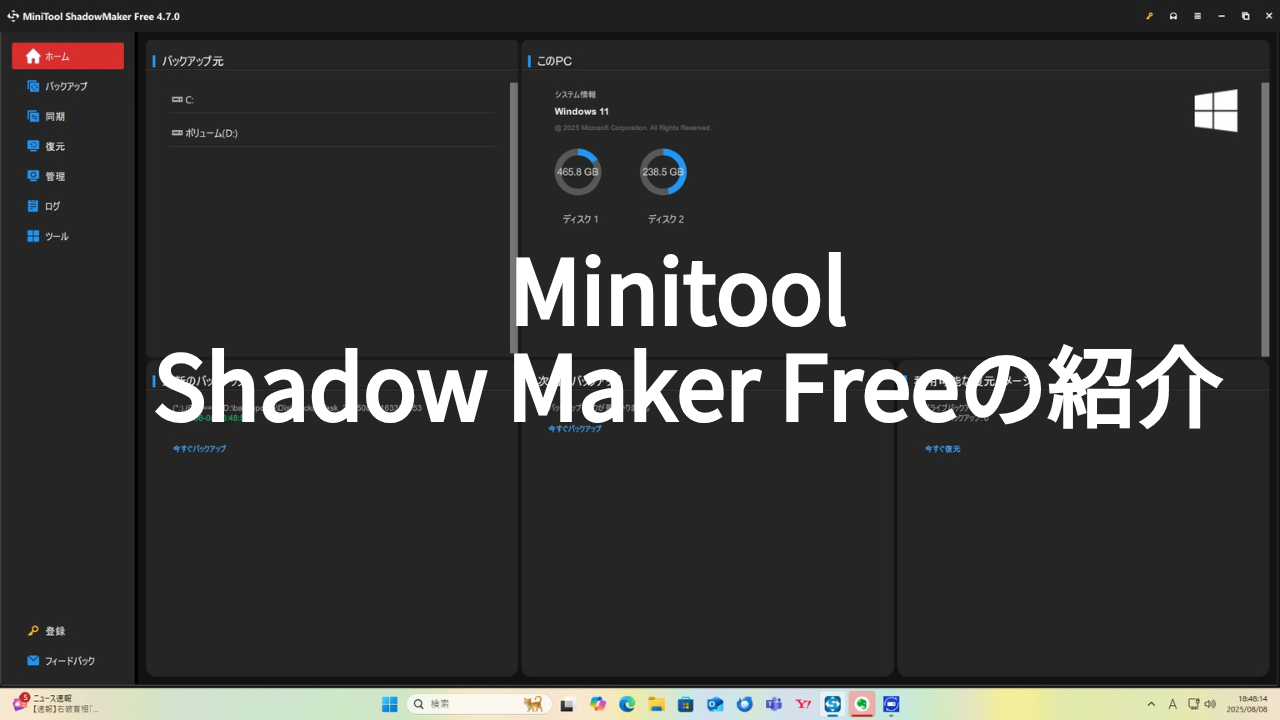Click the このPC panel scrollbar
The image size is (1280, 720).
(1265, 218)
